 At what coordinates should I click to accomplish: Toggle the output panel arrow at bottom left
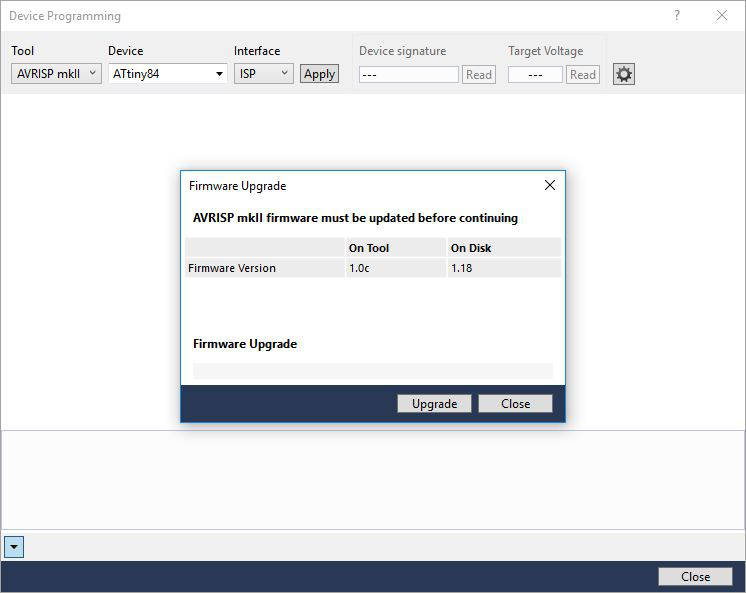(14, 547)
